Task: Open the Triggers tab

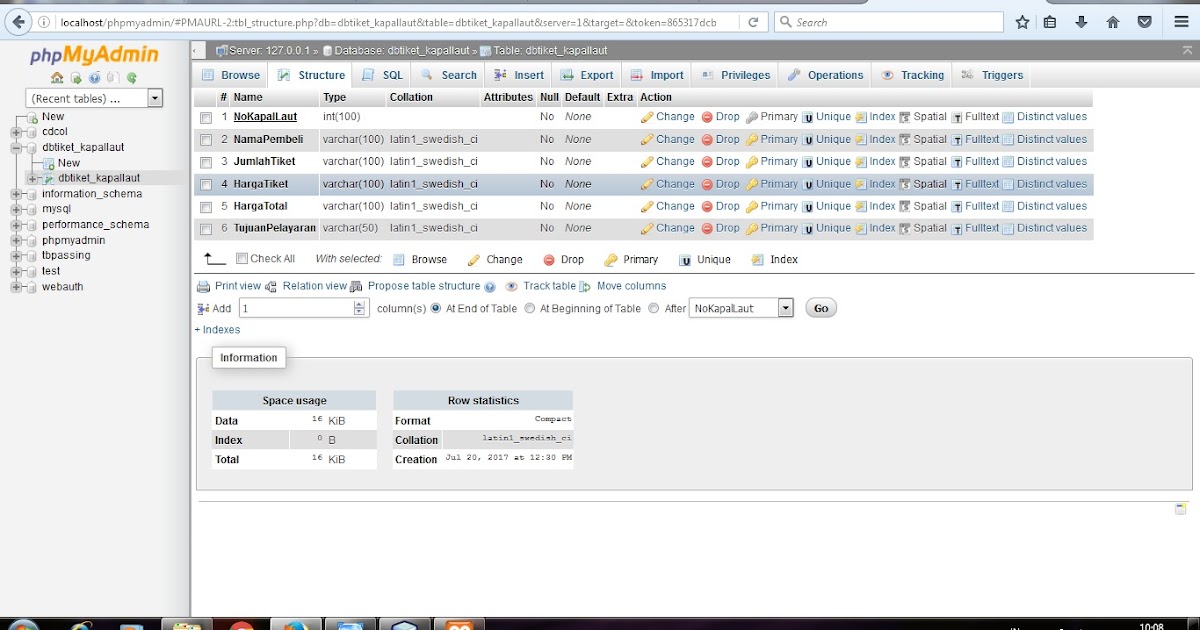Action: 992,75
